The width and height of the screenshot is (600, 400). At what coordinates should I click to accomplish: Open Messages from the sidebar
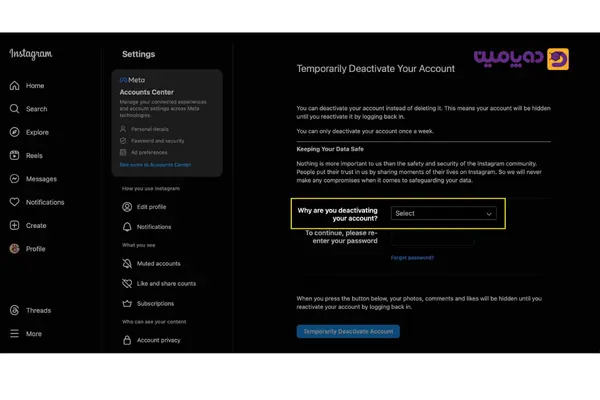pos(15,179)
